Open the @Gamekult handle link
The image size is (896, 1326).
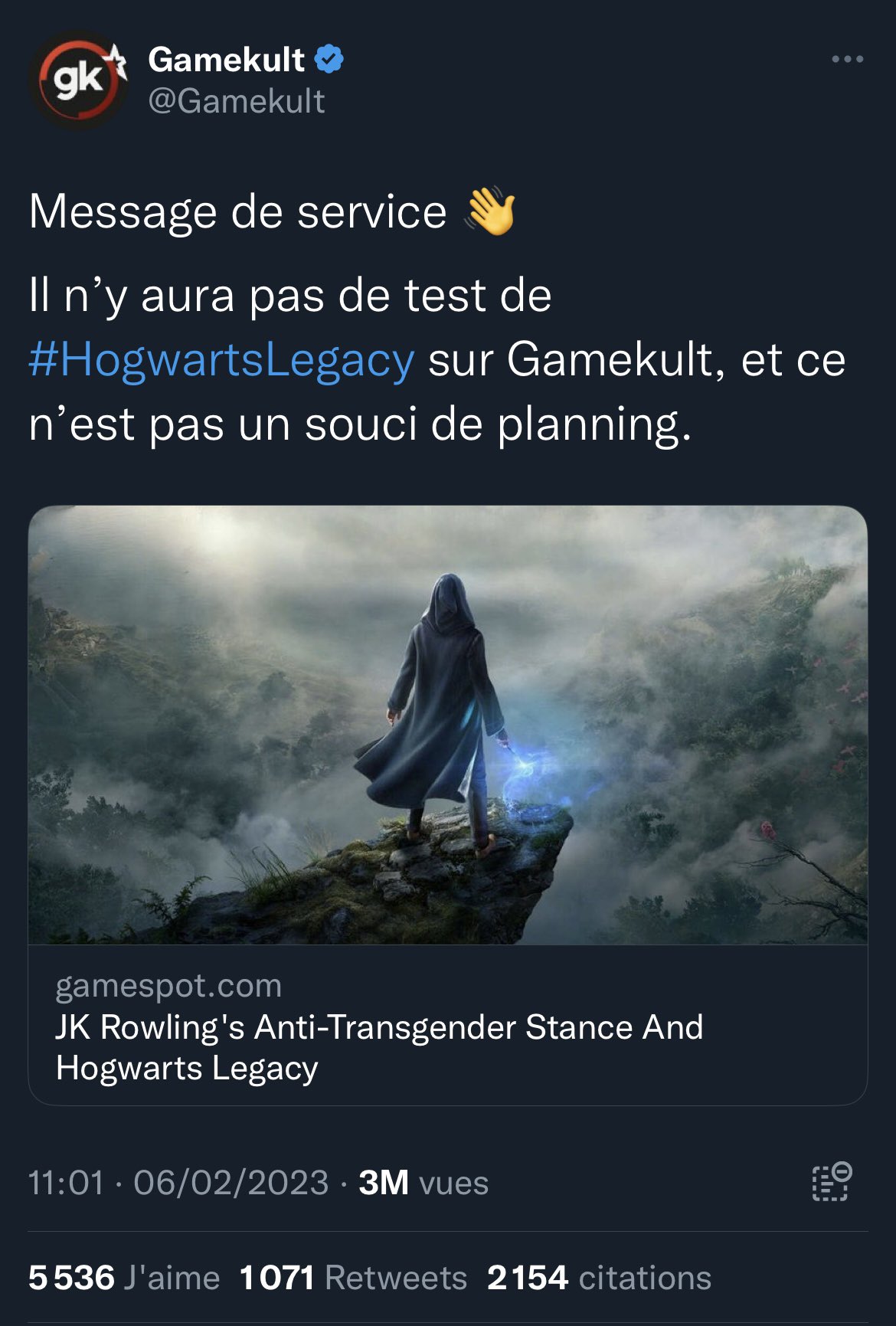pyautogui.click(x=237, y=101)
